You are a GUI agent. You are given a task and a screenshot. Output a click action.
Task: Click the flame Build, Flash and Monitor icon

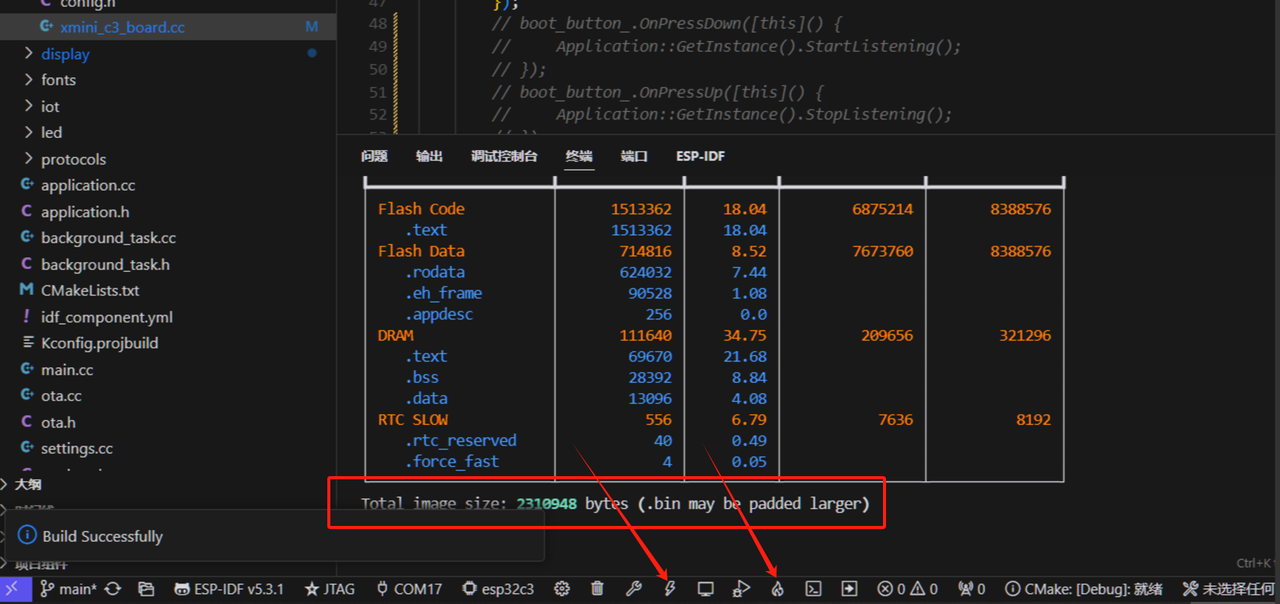pyautogui.click(x=777, y=589)
